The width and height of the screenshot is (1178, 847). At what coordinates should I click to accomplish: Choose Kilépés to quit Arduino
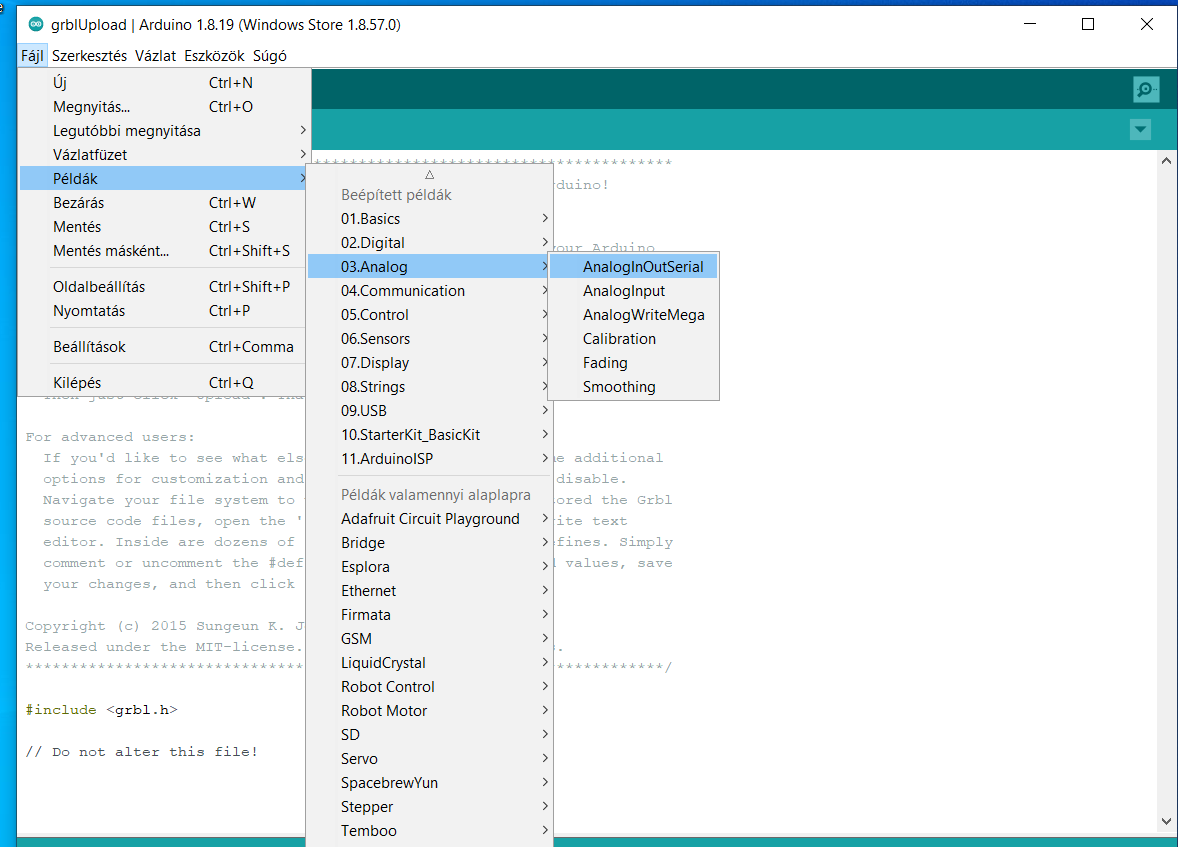[162, 383]
